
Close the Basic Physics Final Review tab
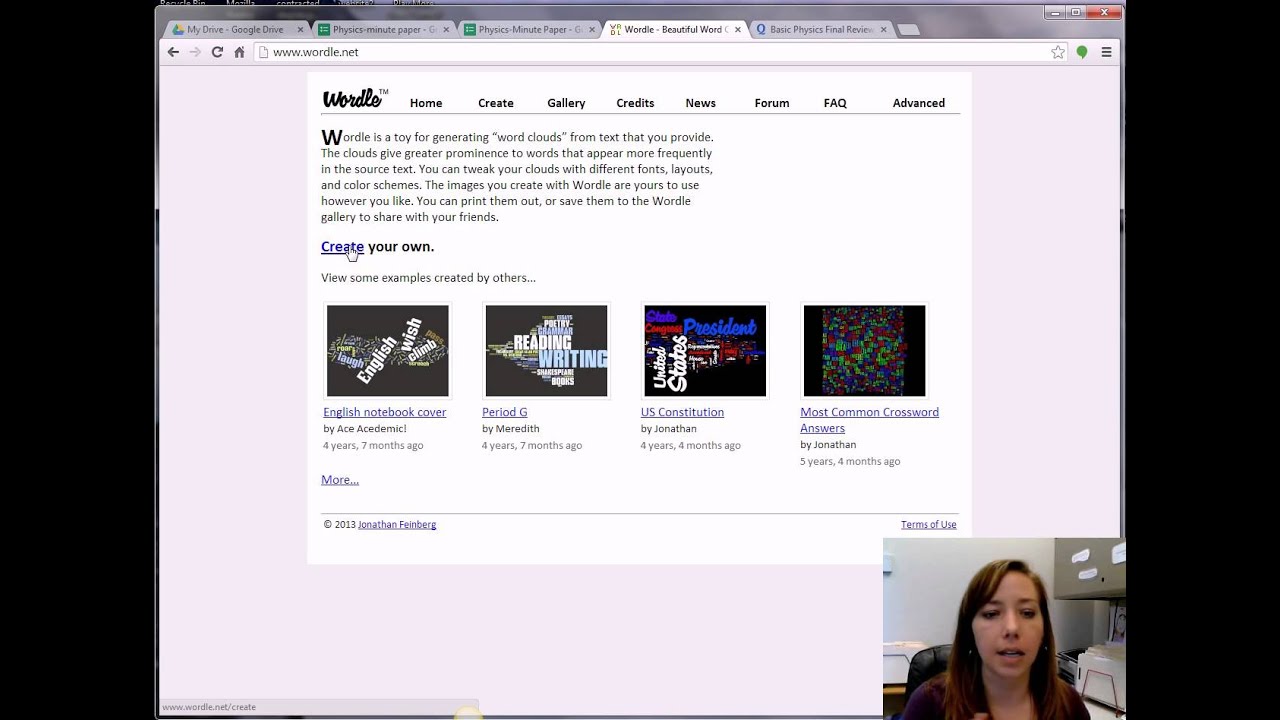(884, 30)
